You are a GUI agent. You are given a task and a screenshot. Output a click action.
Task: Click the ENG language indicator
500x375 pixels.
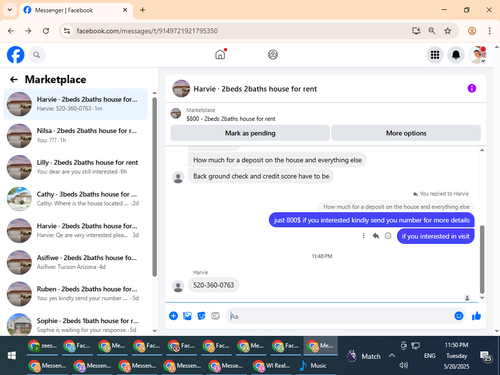tap(429, 356)
